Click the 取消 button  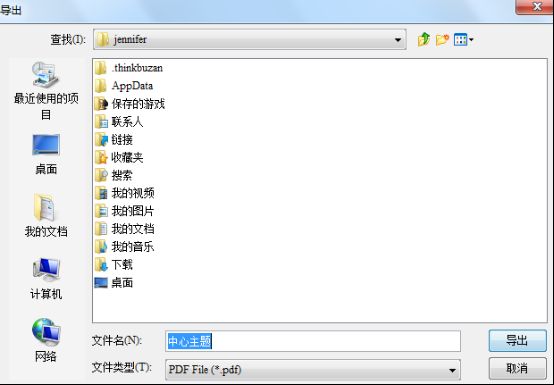[x=518, y=369]
